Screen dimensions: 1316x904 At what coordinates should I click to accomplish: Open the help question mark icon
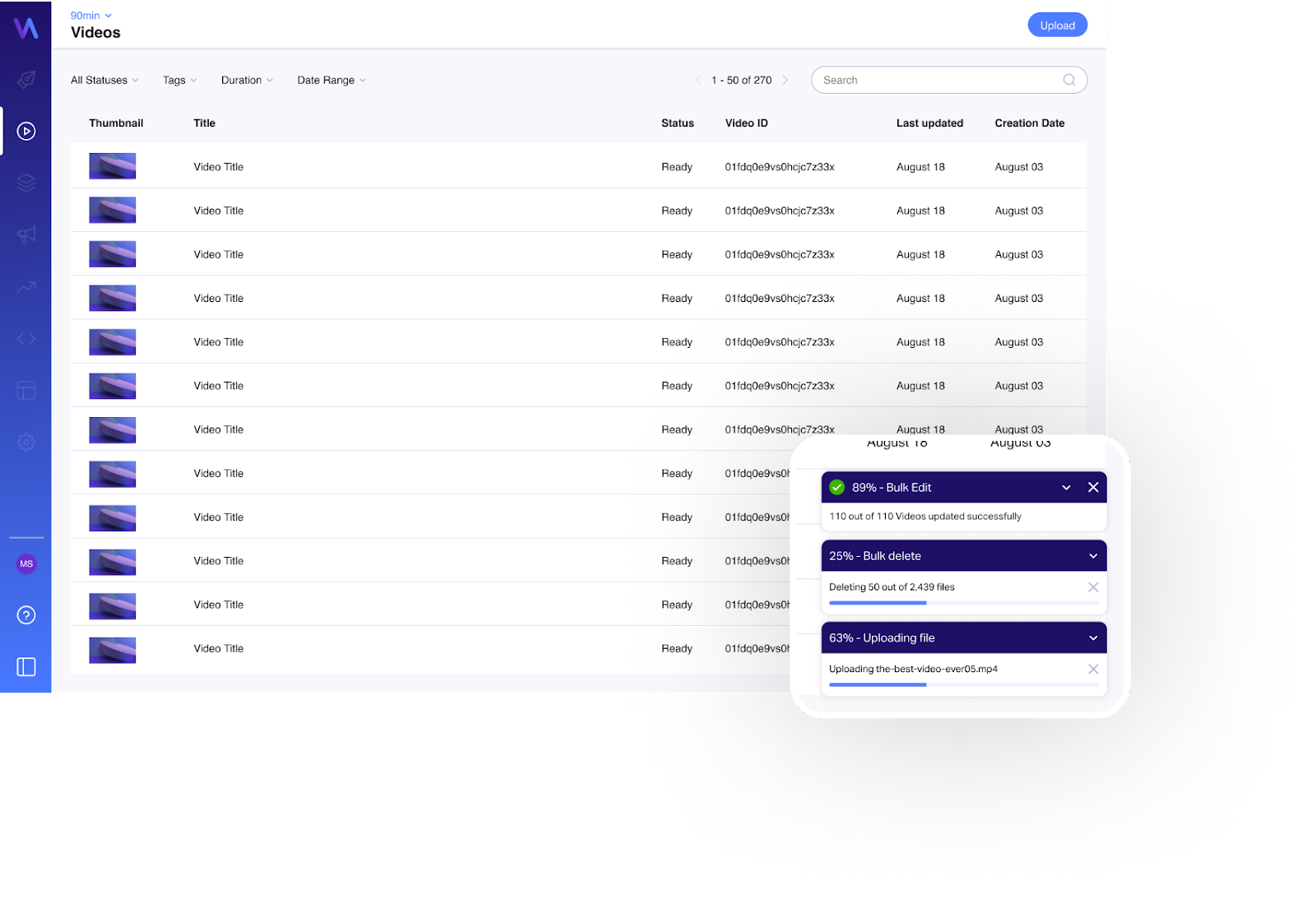pyautogui.click(x=26, y=615)
